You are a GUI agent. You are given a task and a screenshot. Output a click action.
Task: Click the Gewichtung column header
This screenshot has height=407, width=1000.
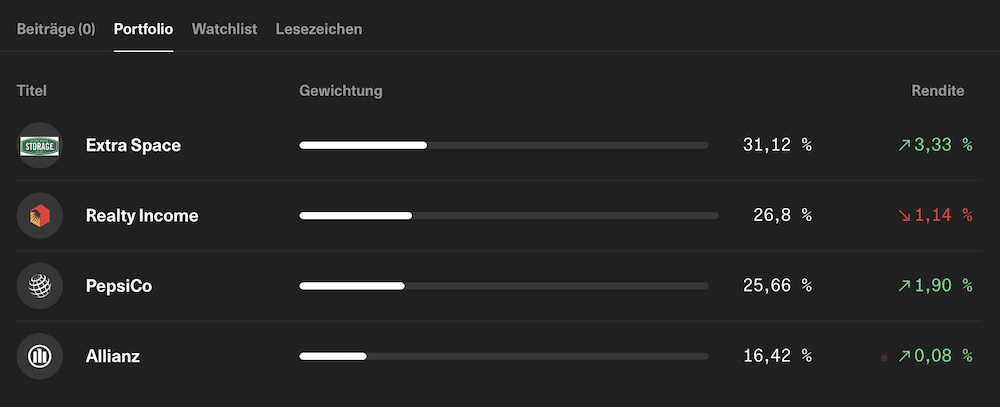click(x=341, y=91)
